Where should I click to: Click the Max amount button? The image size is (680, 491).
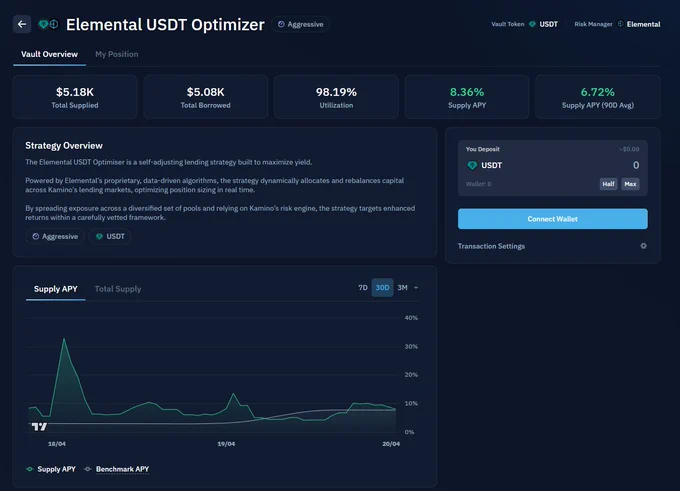click(630, 184)
